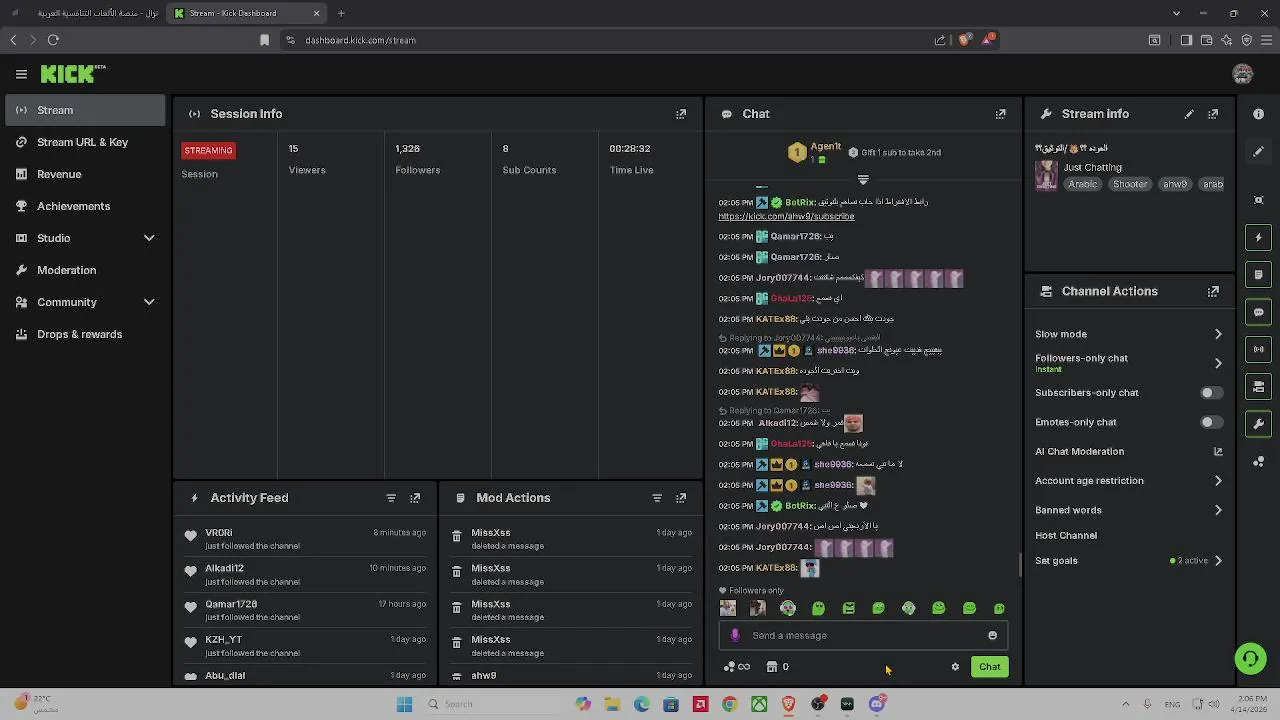Pop out the Stream info panel

[x=1213, y=114]
